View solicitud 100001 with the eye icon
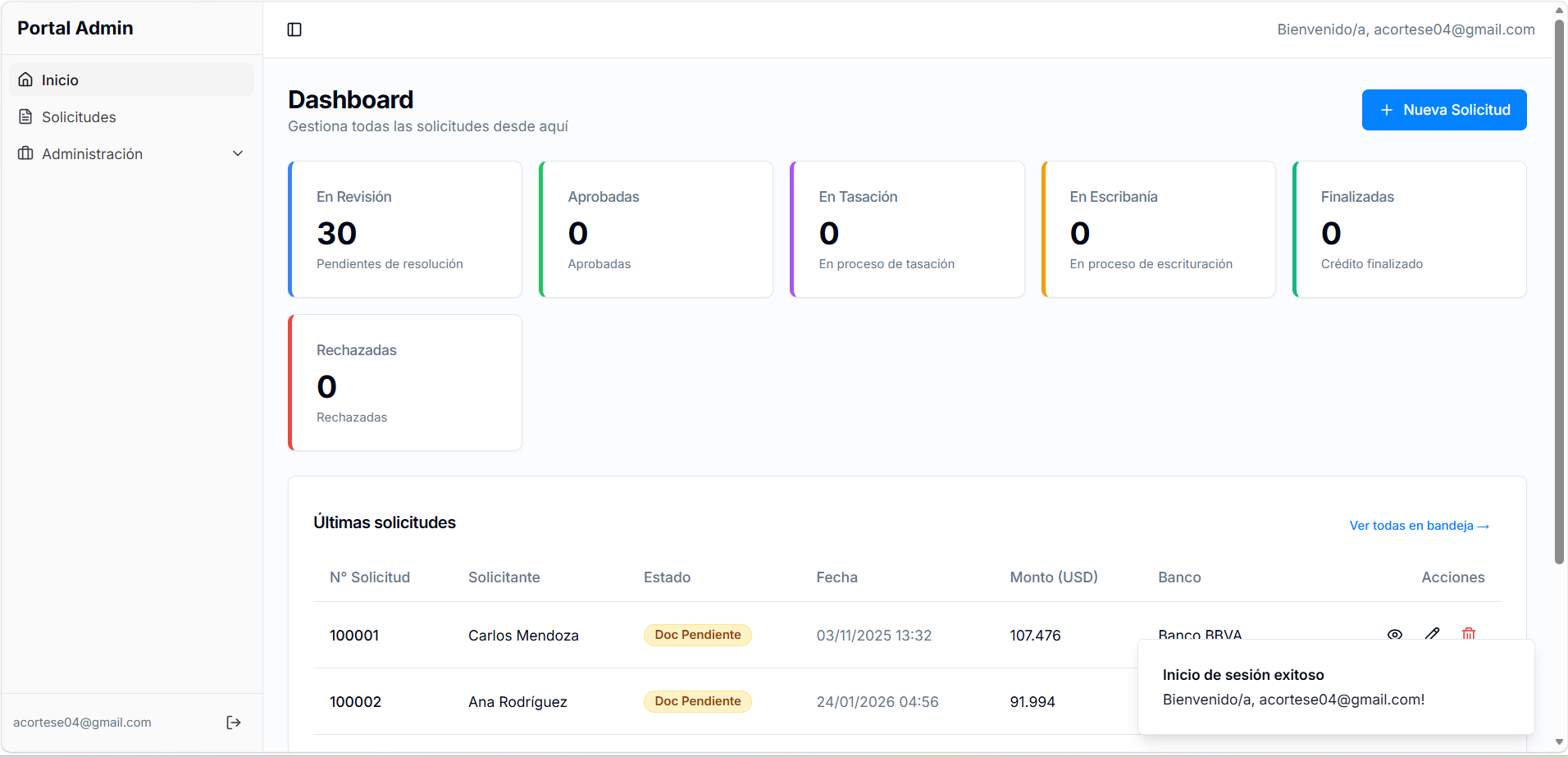1568x757 pixels. (x=1396, y=634)
